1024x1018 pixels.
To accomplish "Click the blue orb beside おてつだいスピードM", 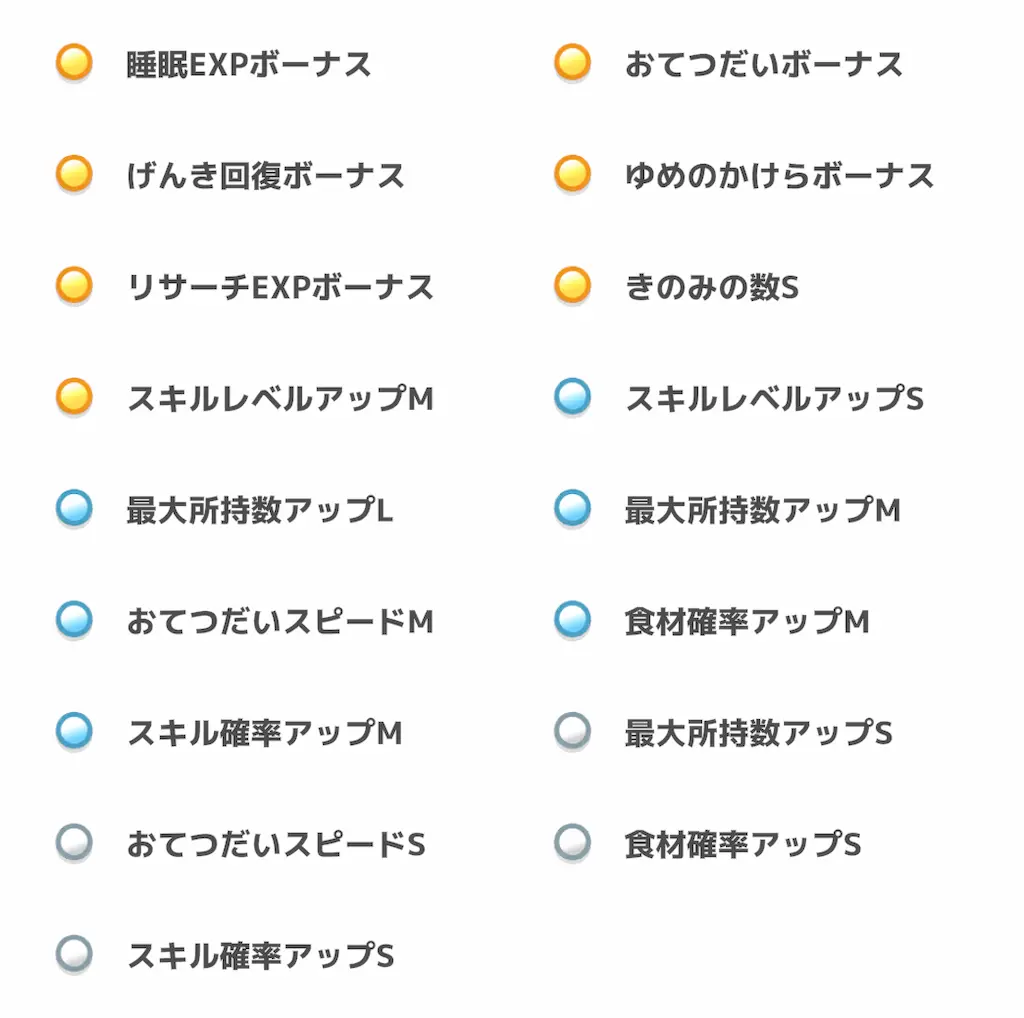I will click(x=74, y=620).
